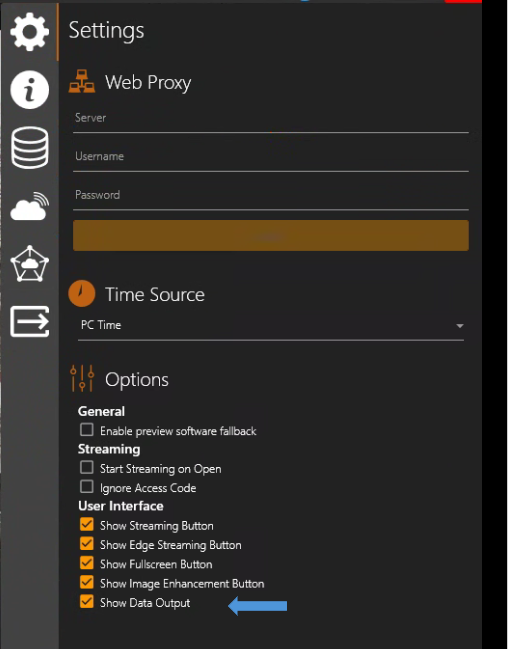Click the Web Proxy network icon
Image resolution: width=508 pixels, height=651 pixels.
point(82,81)
